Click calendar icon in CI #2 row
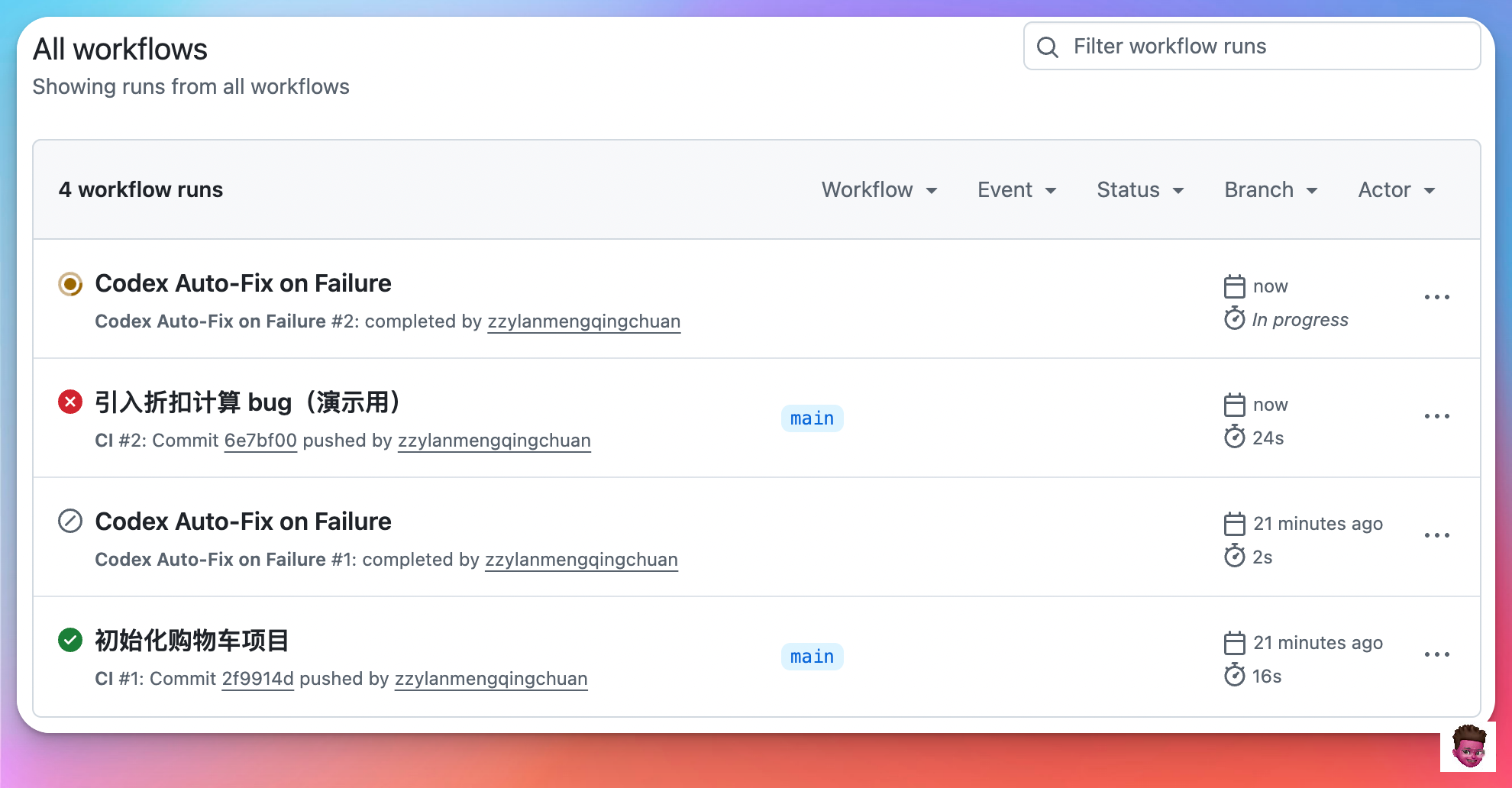This screenshot has width=1512, height=788. point(1235,405)
